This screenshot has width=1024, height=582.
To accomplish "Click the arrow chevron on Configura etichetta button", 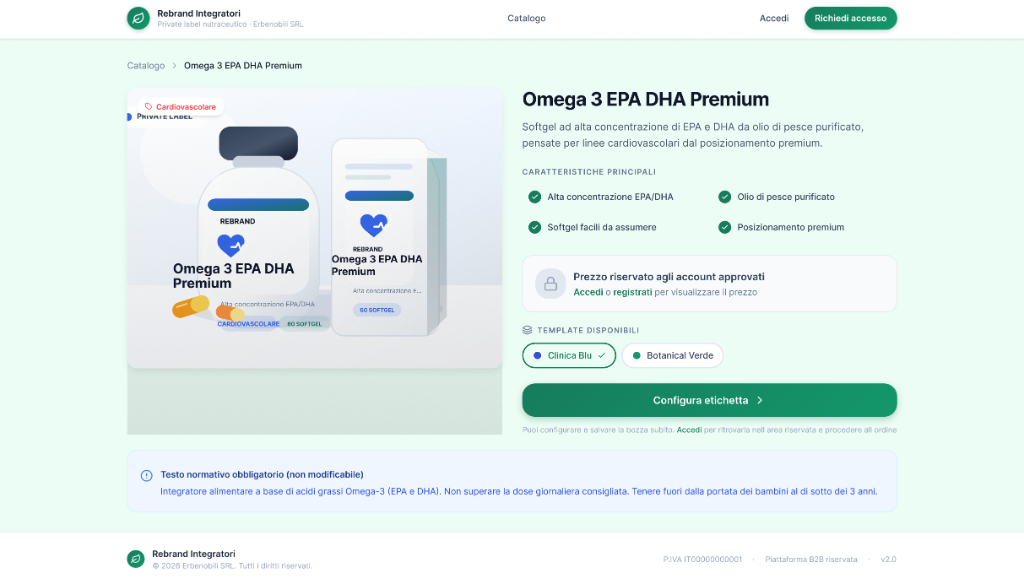I will (x=760, y=400).
